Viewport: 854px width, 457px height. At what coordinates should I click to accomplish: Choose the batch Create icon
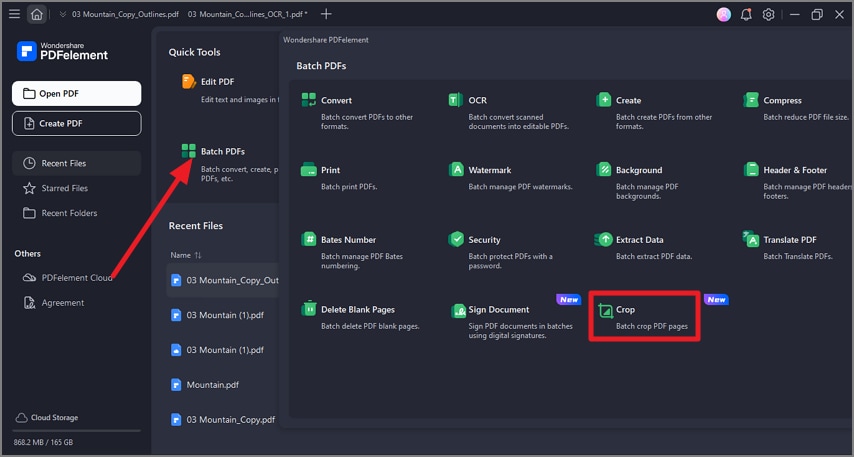(603, 100)
